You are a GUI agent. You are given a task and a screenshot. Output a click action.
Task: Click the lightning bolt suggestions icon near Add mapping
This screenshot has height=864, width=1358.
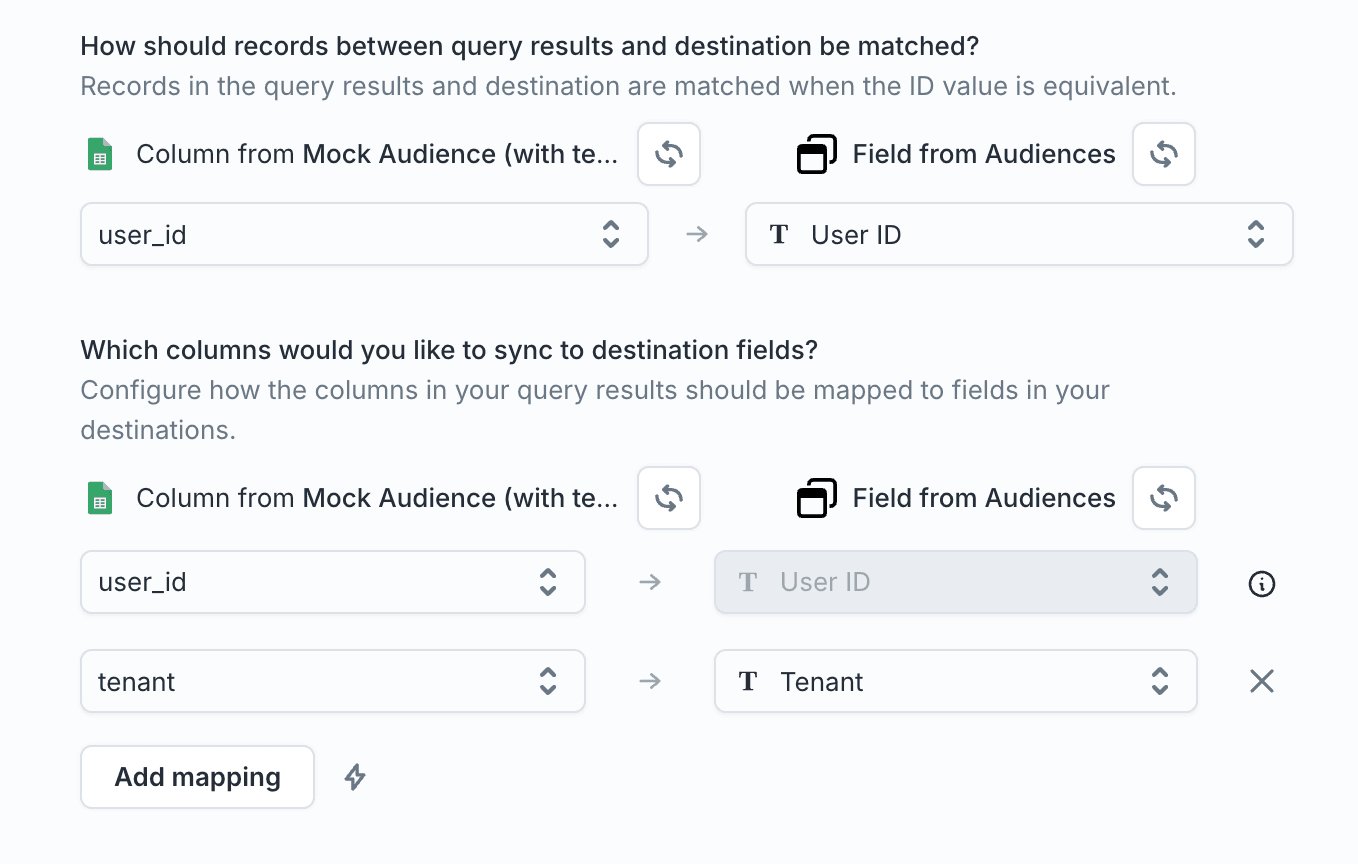354,776
